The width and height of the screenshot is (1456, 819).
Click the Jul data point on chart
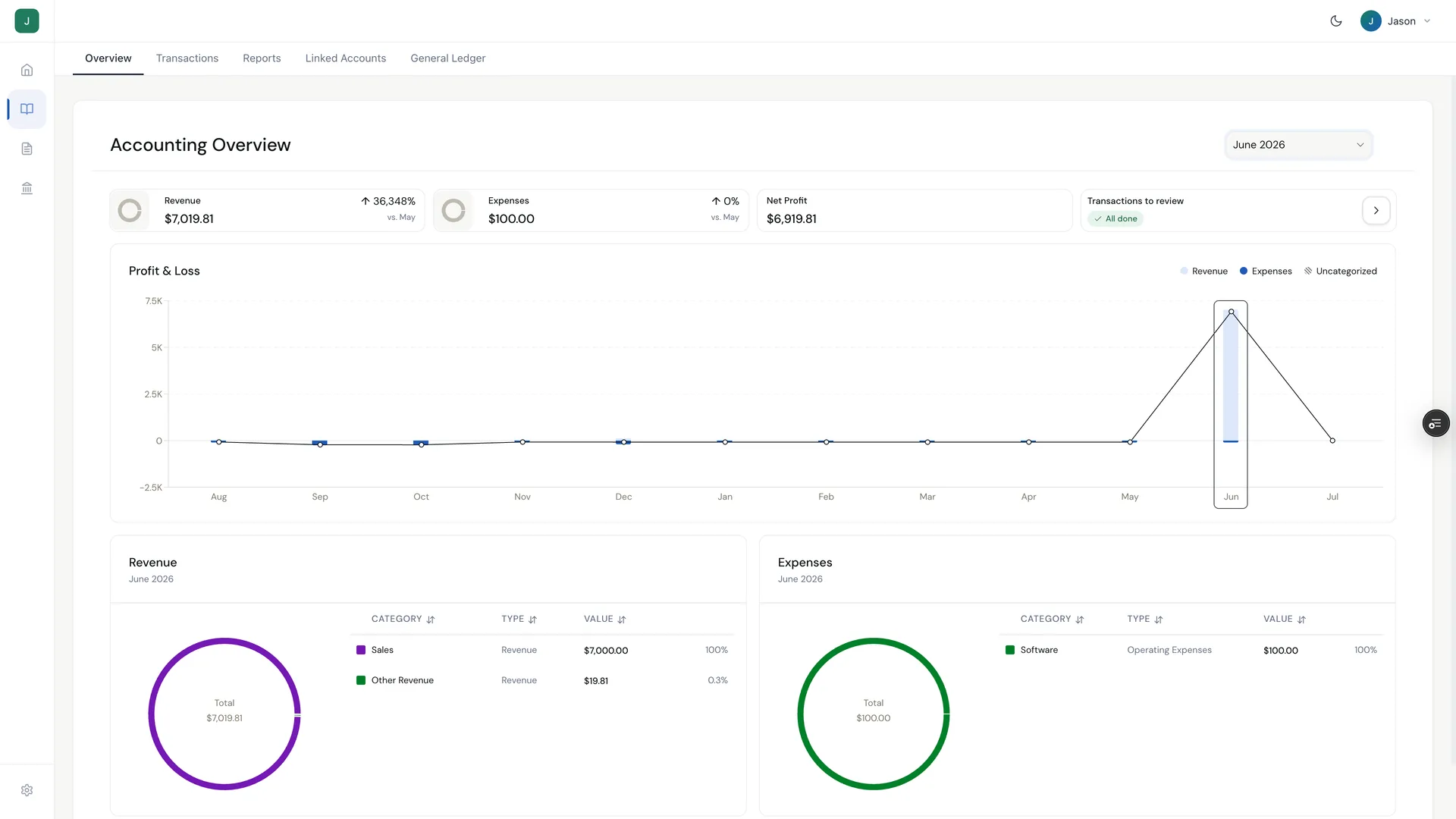click(1332, 441)
